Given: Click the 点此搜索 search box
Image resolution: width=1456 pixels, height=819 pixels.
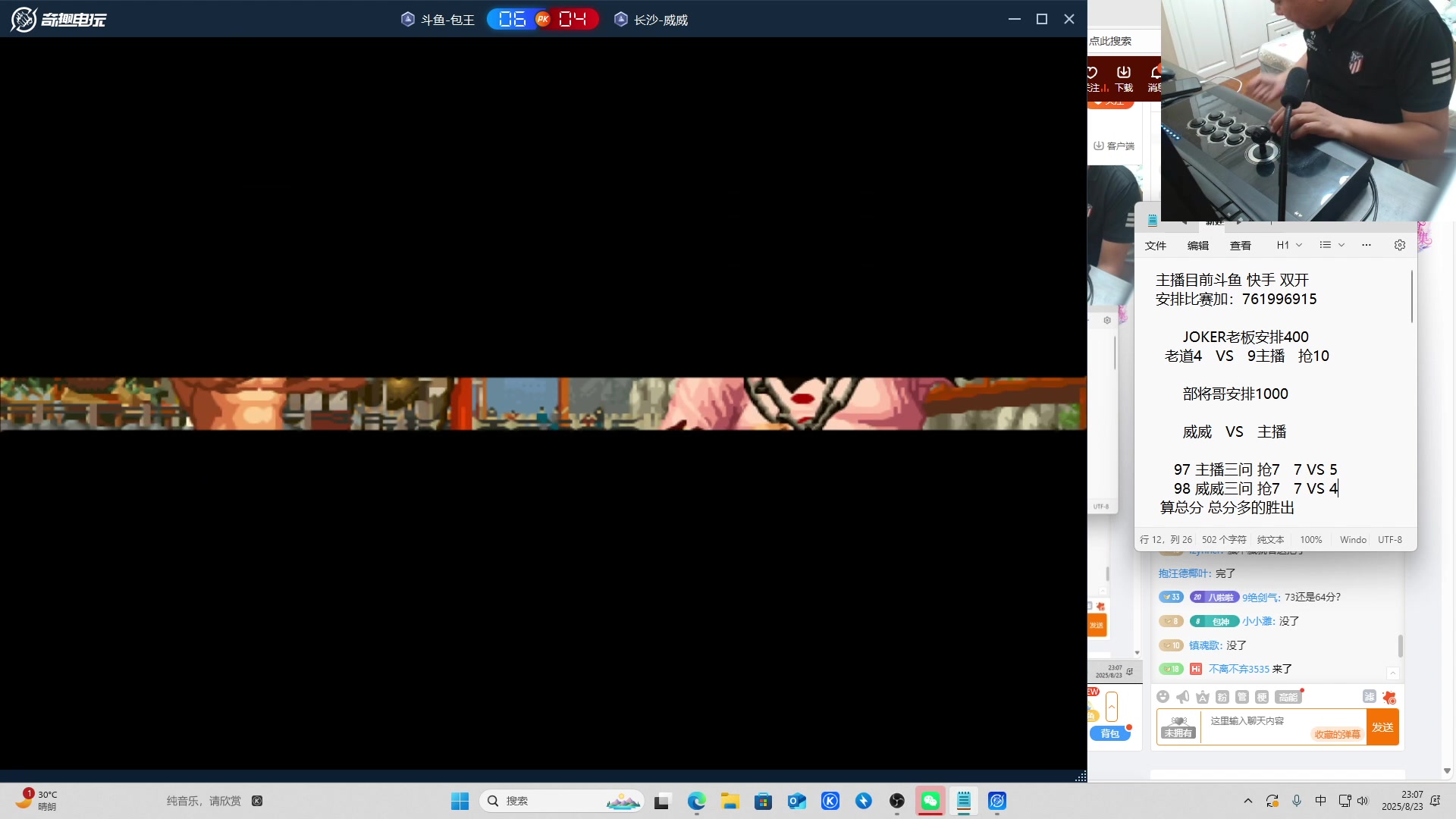Looking at the screenshot, I should (x=1123, y=41).
